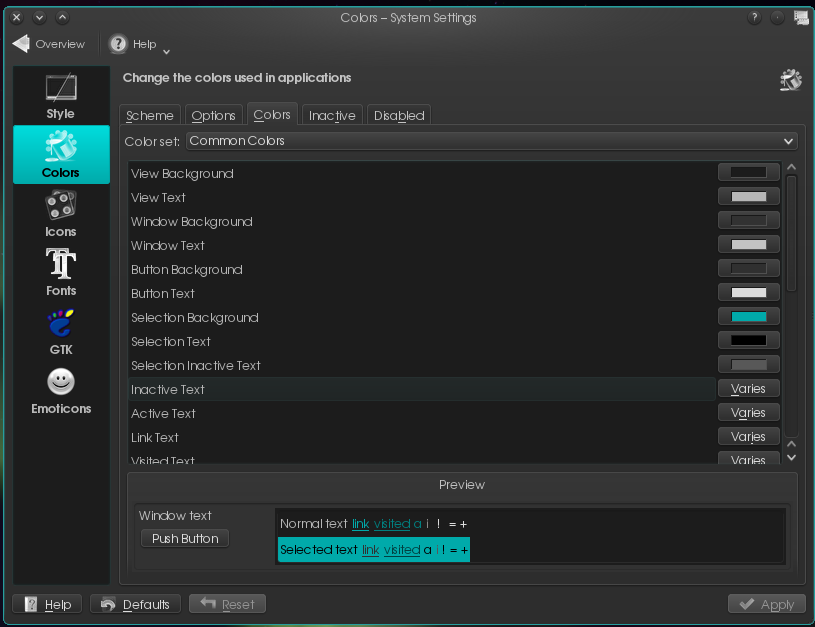
Task: Select the View Background row label
Action: click(182, 174)
